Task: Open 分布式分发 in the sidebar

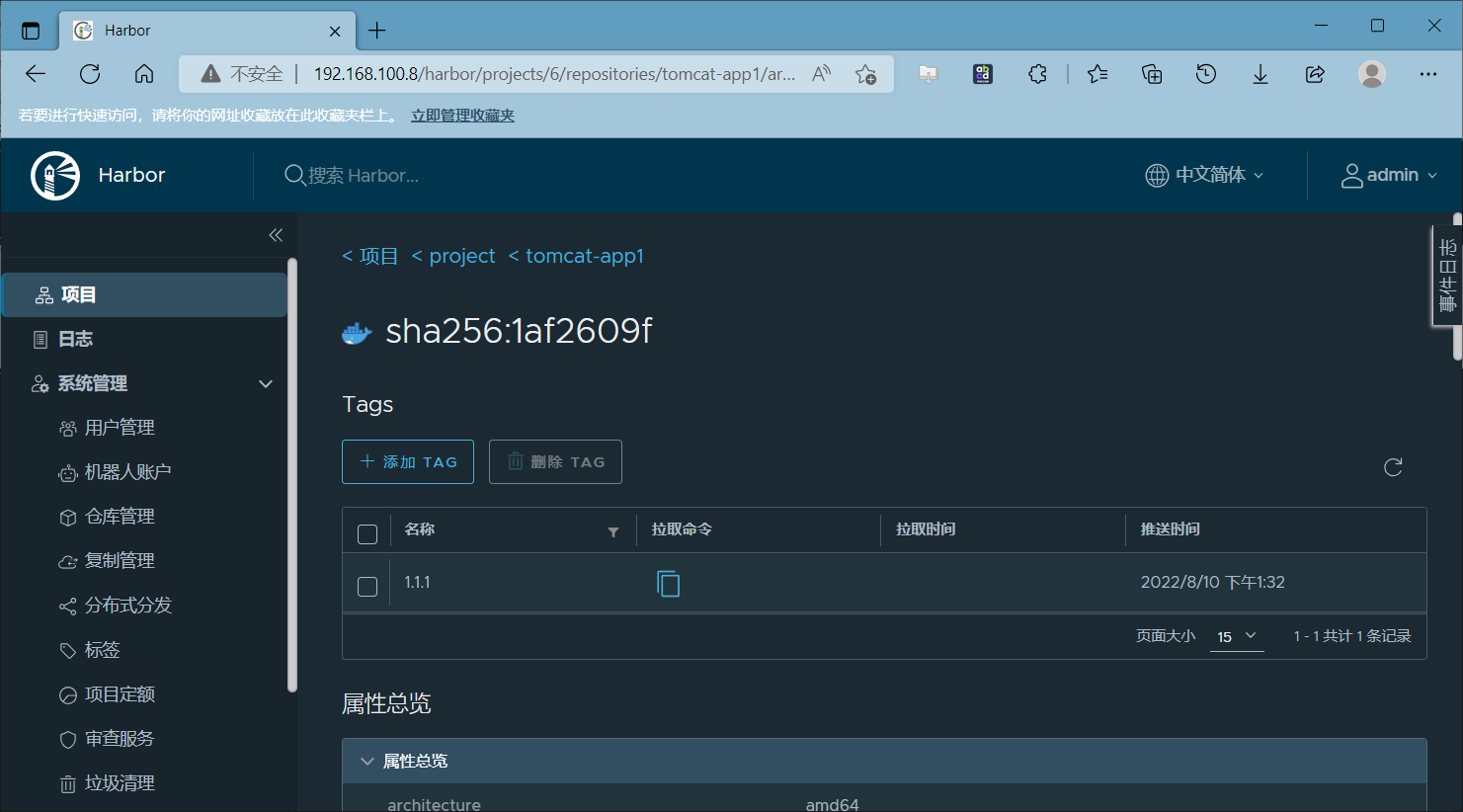Action: tap(128, 606)
